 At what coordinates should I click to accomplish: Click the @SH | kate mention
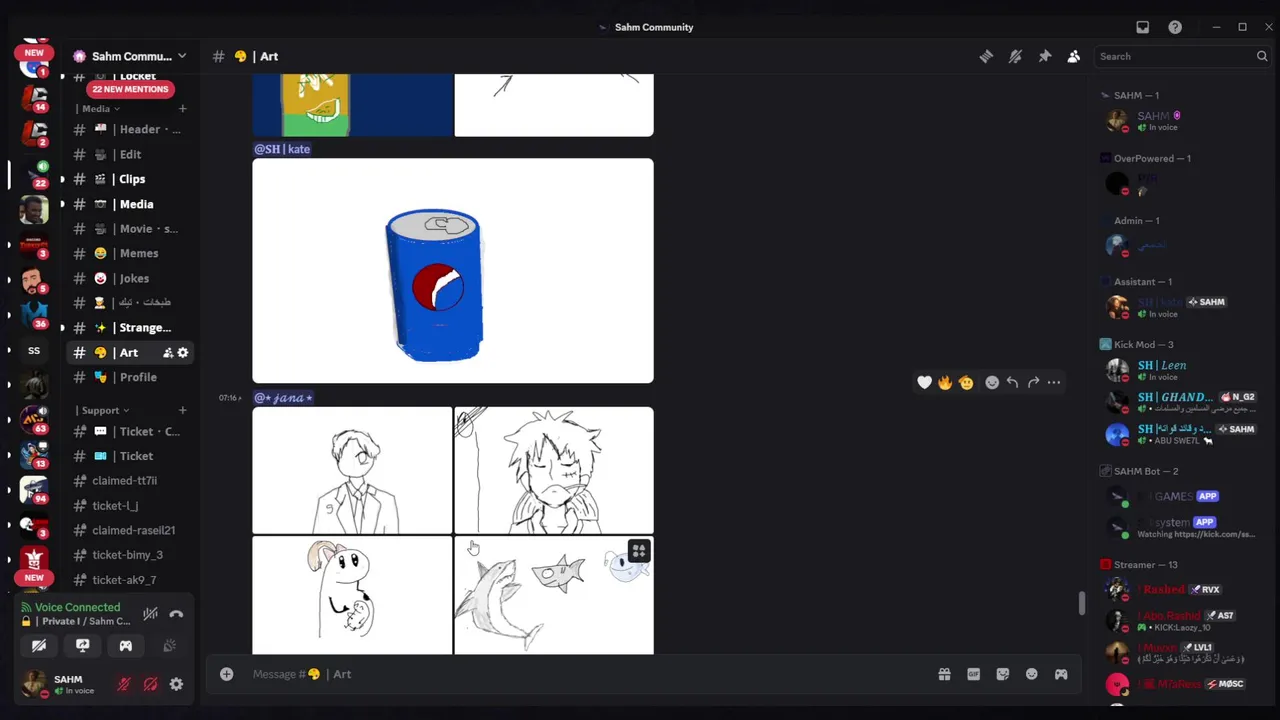[282, 149]
